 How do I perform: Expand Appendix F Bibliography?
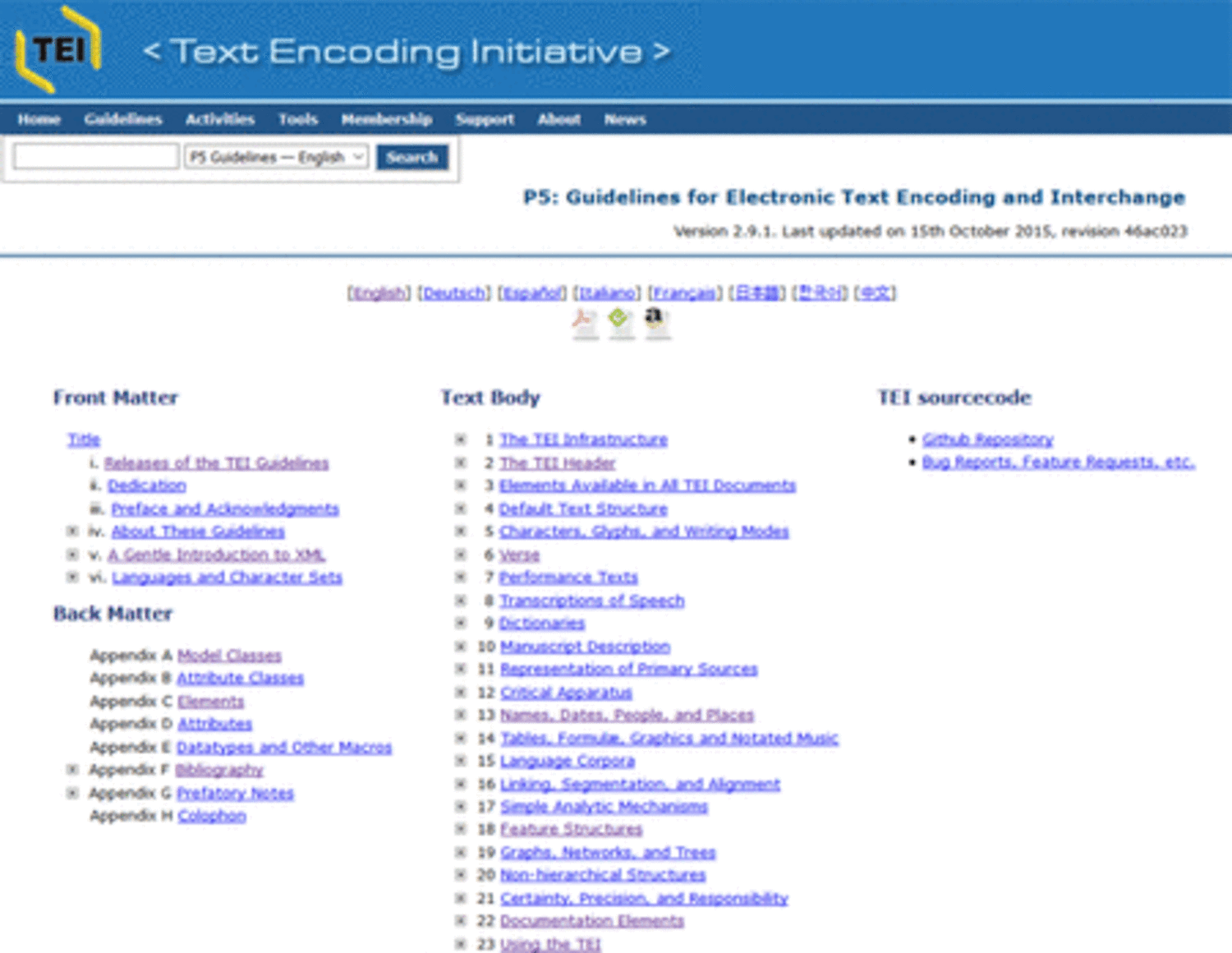pos(73,770)
